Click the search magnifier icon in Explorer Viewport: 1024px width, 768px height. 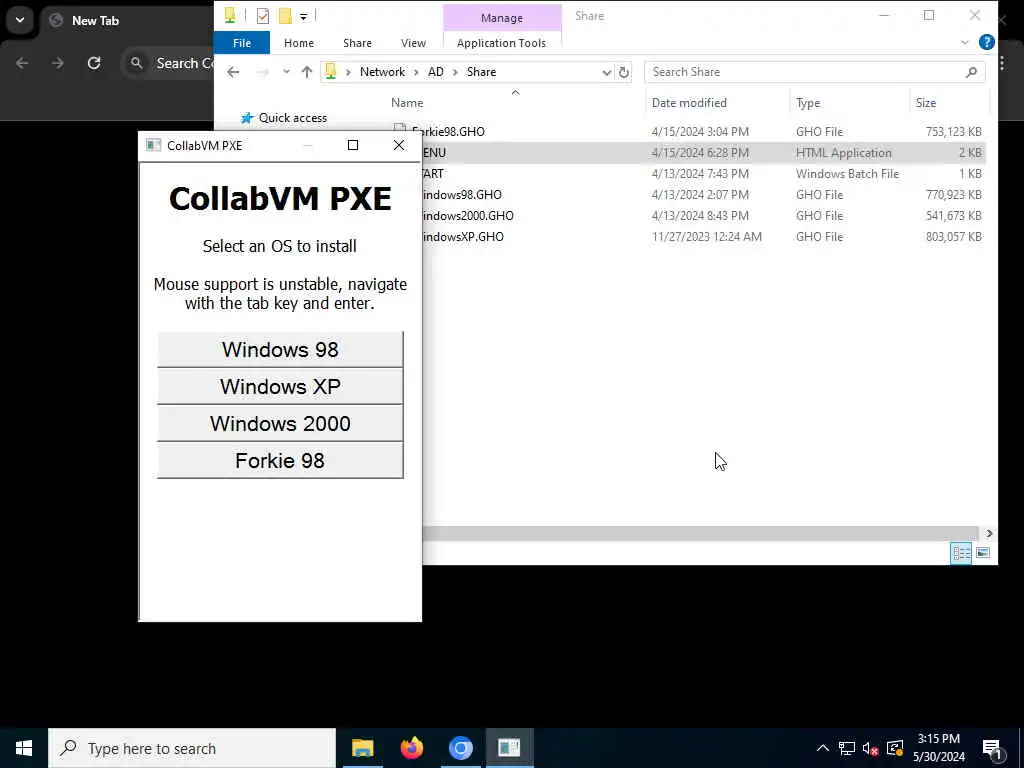coord(971,72)
